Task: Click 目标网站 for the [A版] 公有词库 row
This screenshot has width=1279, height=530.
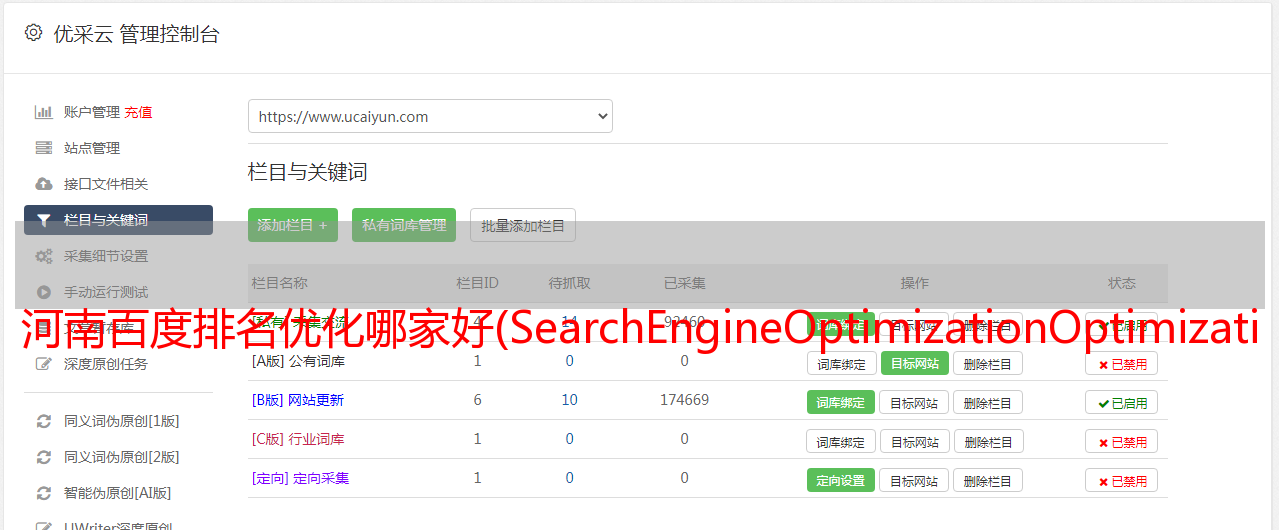Action: pos(914,364)
